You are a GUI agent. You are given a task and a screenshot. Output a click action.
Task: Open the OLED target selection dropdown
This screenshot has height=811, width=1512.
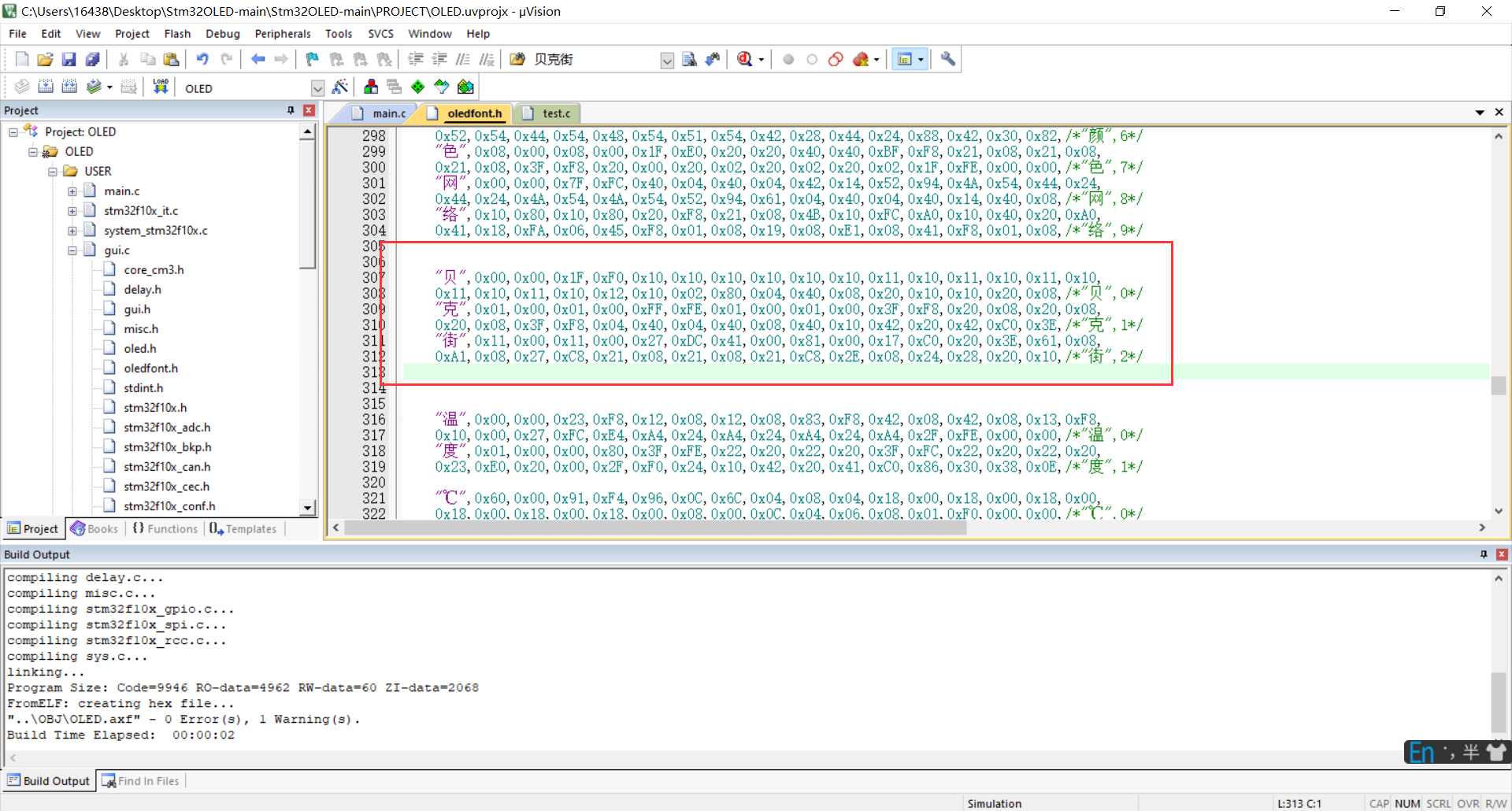click(317, 88)
